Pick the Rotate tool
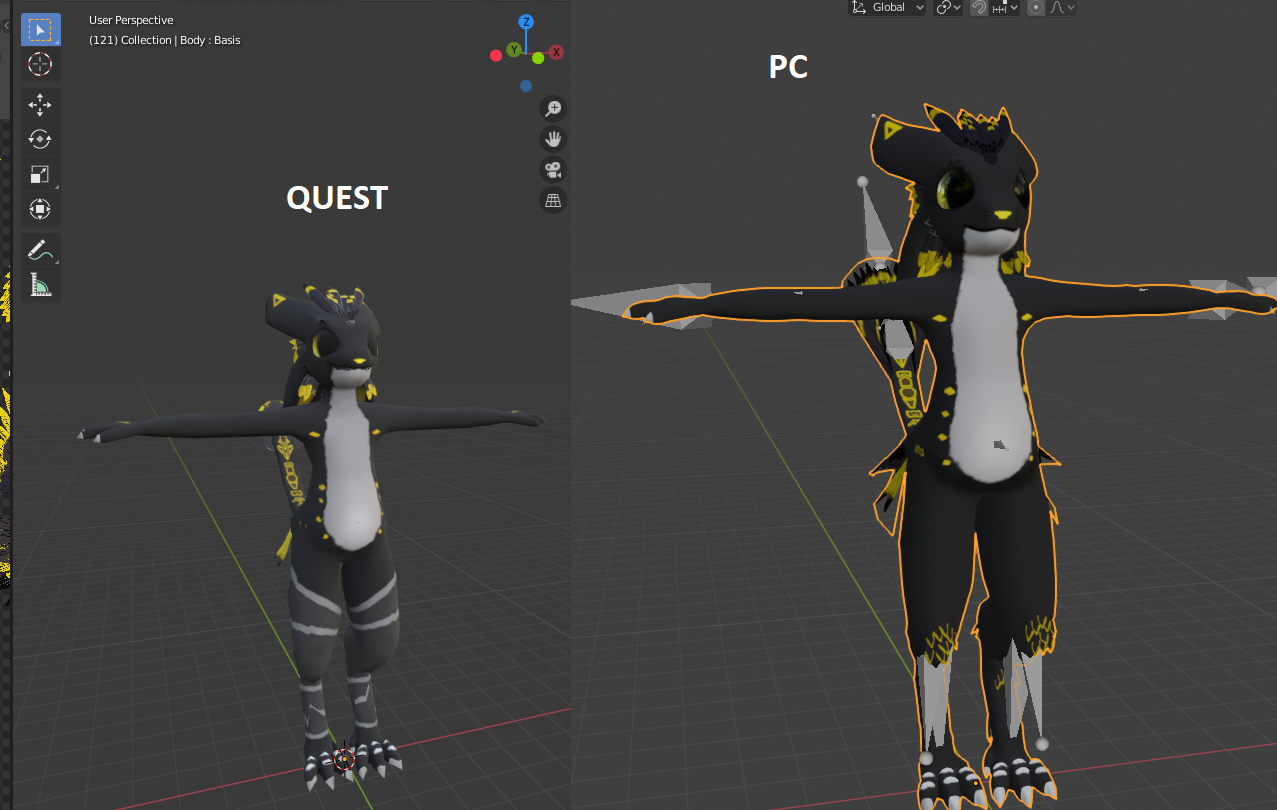 click(x=40, y=139)
